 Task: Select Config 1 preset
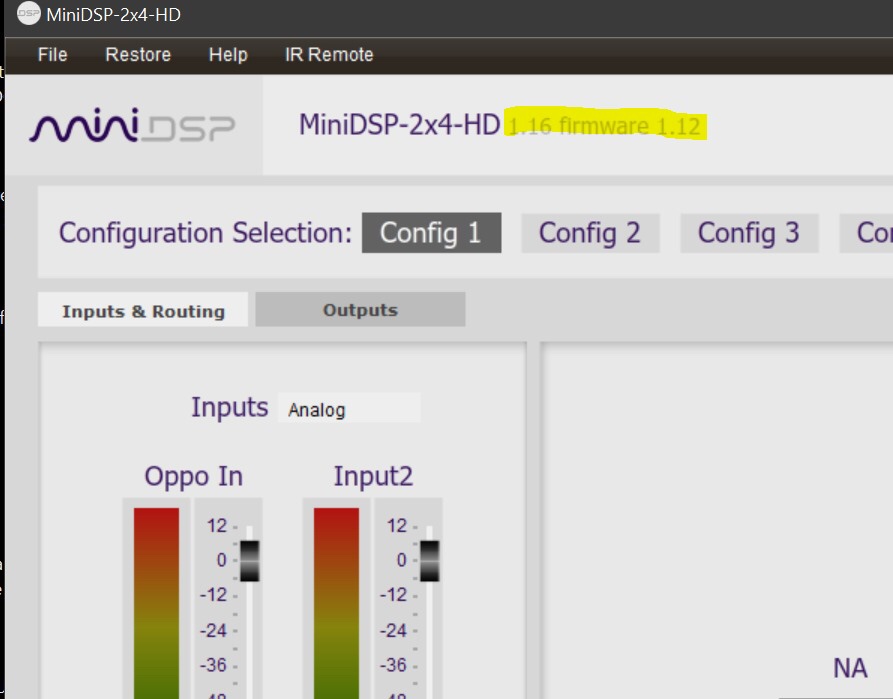point(431,233)
